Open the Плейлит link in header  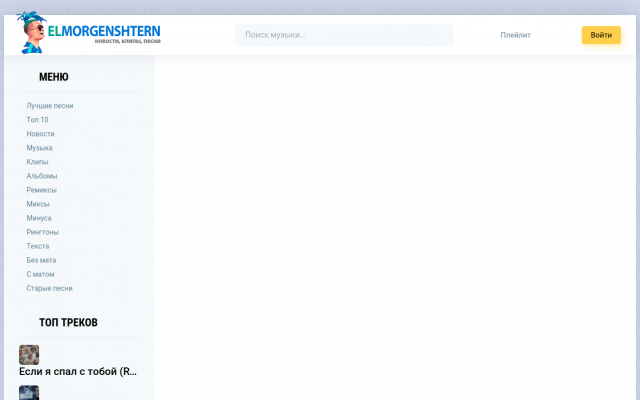pyautogui.click(x=516, y=35)
